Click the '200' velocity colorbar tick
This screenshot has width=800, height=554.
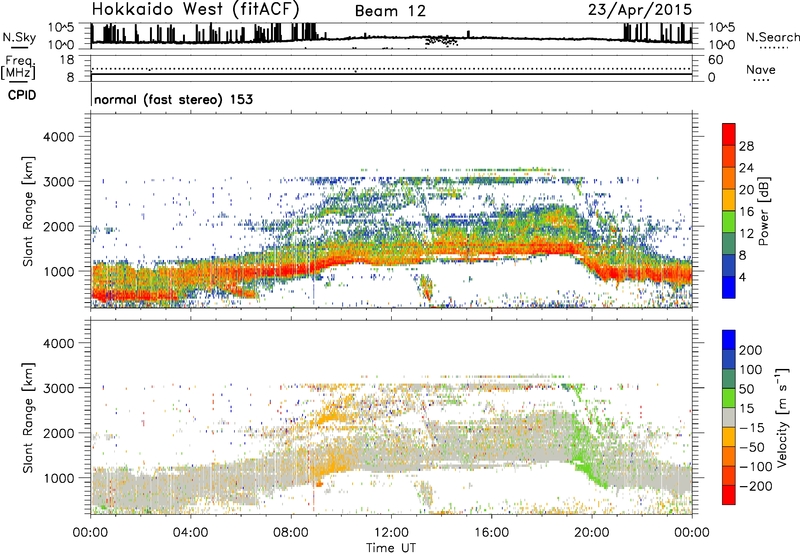click(751, 350)
